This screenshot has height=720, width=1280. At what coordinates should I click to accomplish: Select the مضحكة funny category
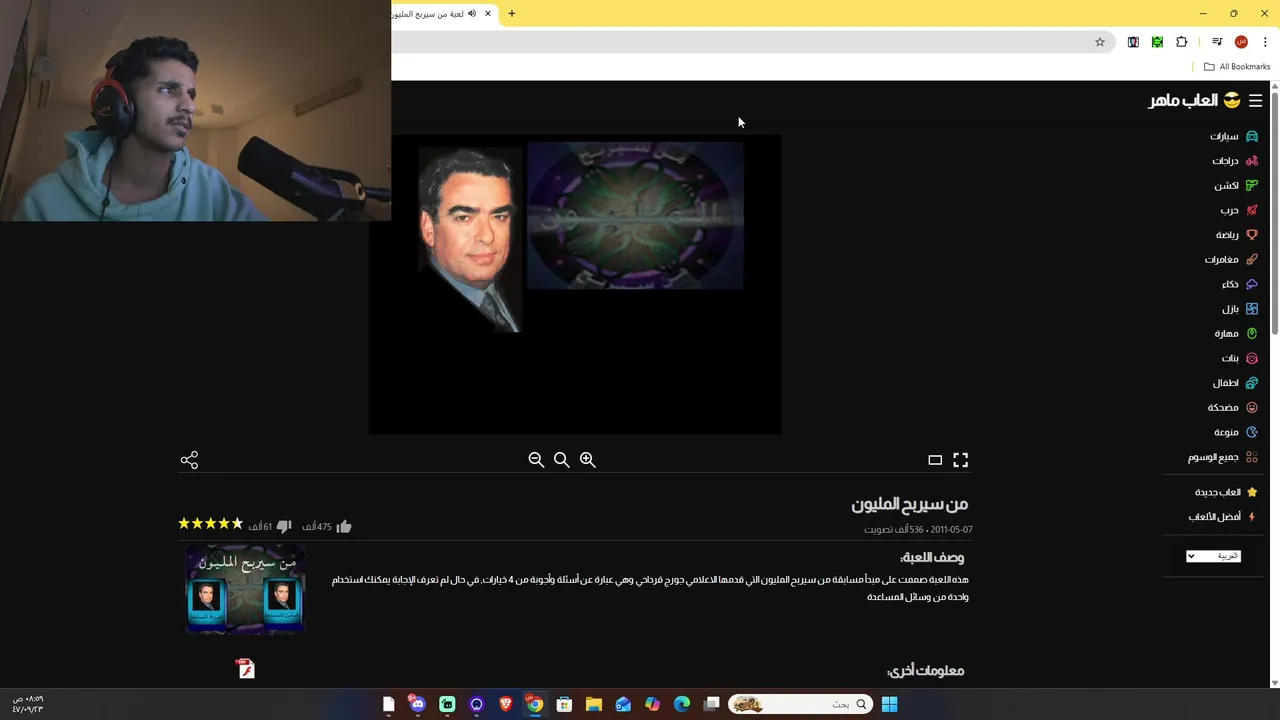(x=1232, y=407)
